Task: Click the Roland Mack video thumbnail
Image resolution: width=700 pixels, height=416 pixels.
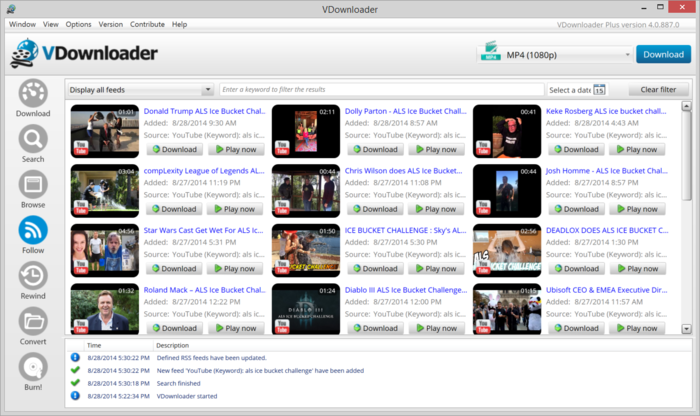Action: pos(105,309)
